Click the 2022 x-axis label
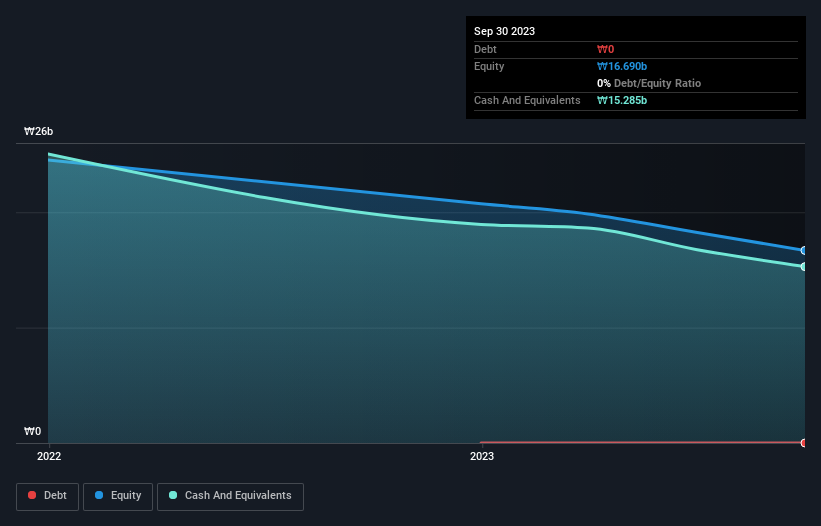The height and width of the screenshot is (526, 821). click(49, 456)
